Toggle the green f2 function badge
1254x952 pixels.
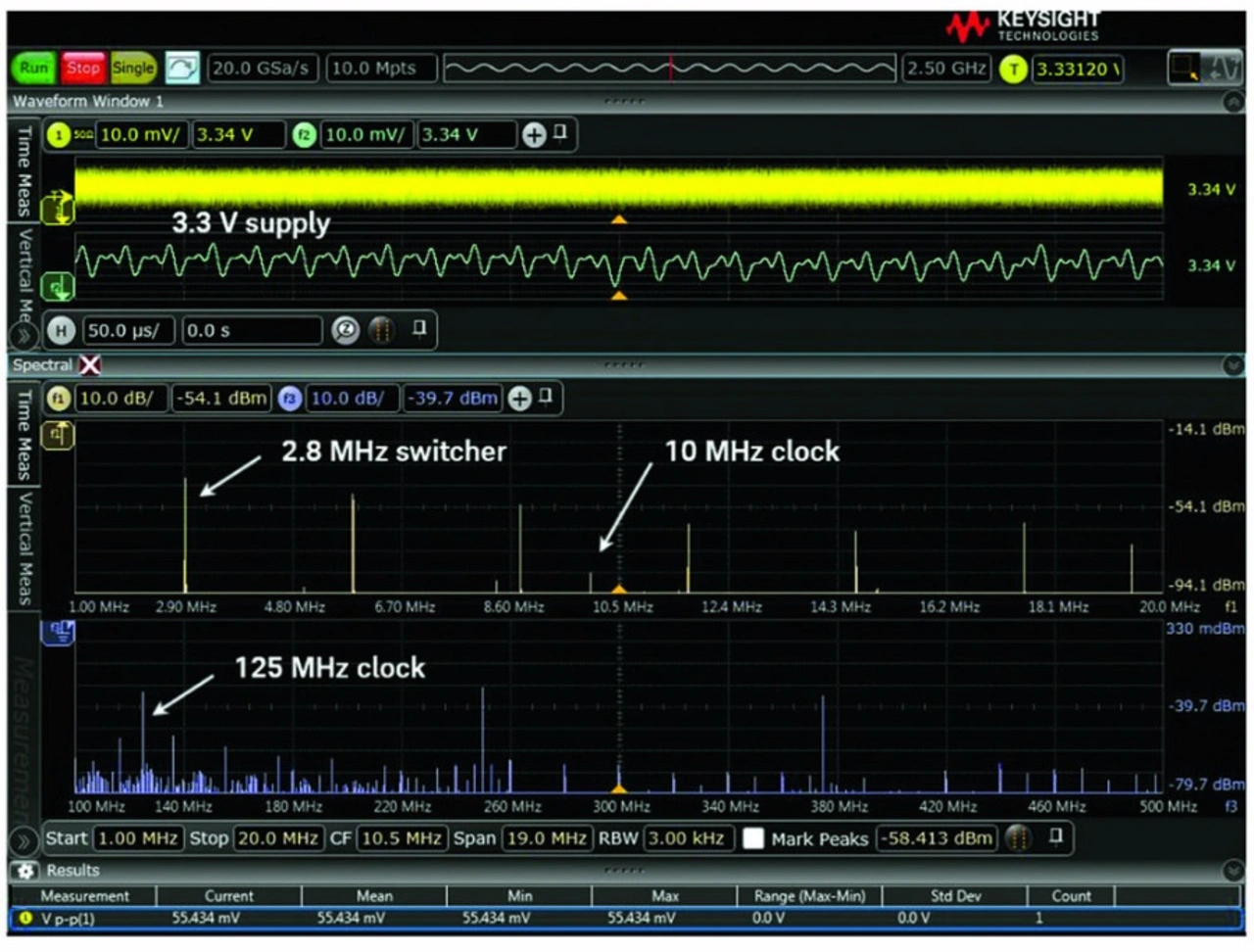[304, 135]
